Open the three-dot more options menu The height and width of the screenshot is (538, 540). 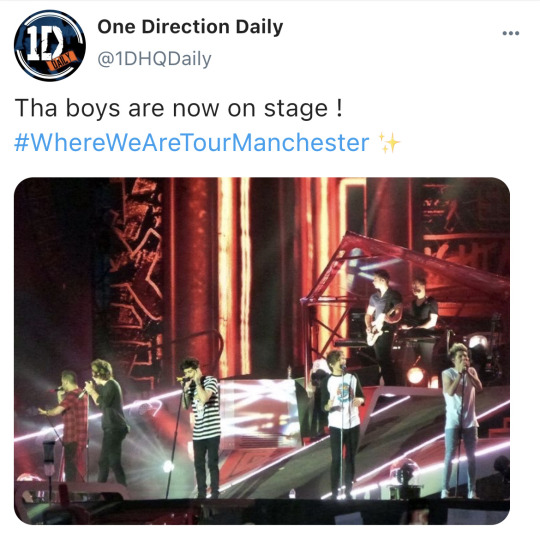(510, 33)
